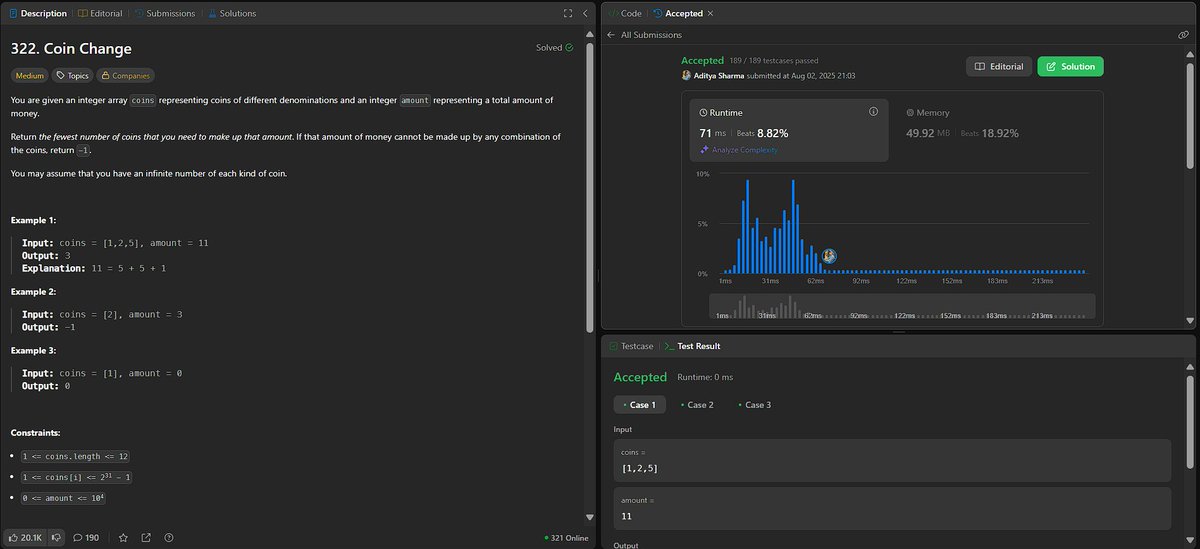Click the coins input value [1,2,5]
This screenshot has width=1200, height=549.
click(x=640, y=468)
